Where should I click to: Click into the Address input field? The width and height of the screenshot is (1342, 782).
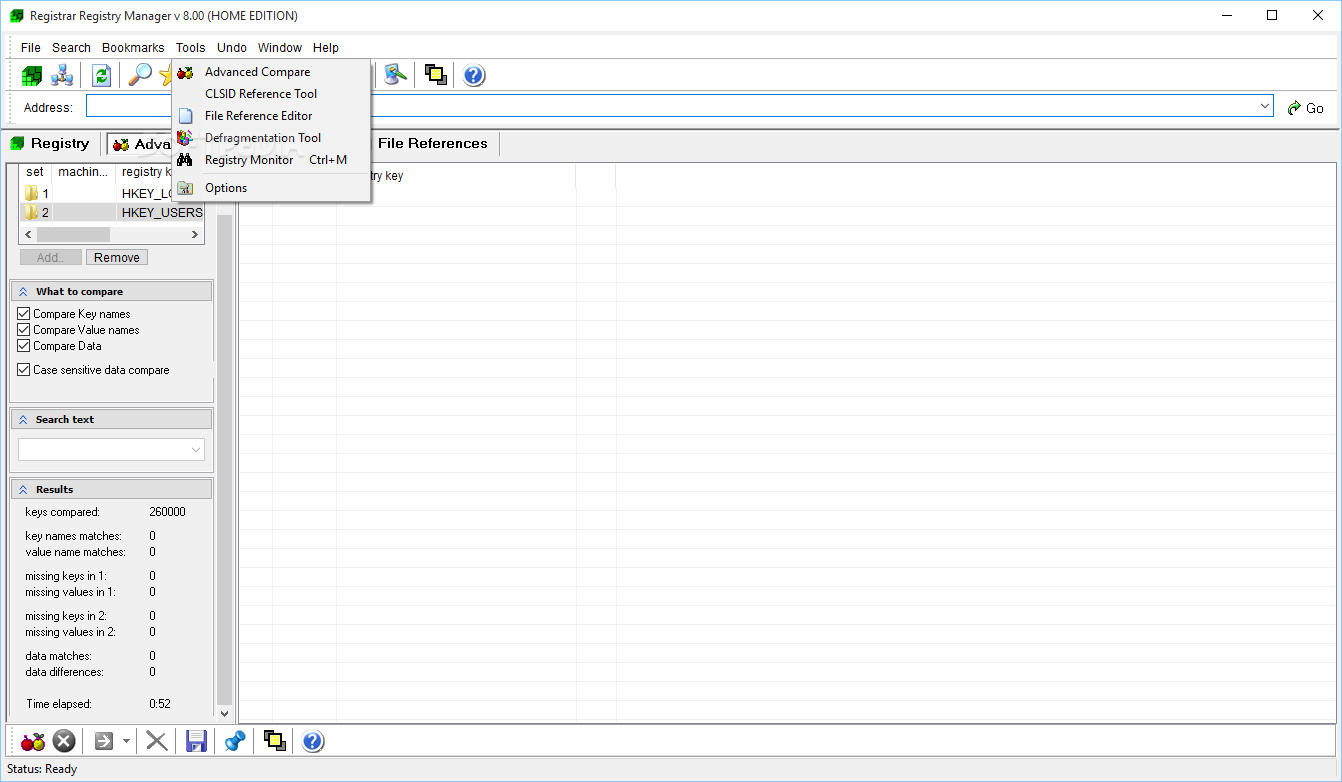click(670, 106)
